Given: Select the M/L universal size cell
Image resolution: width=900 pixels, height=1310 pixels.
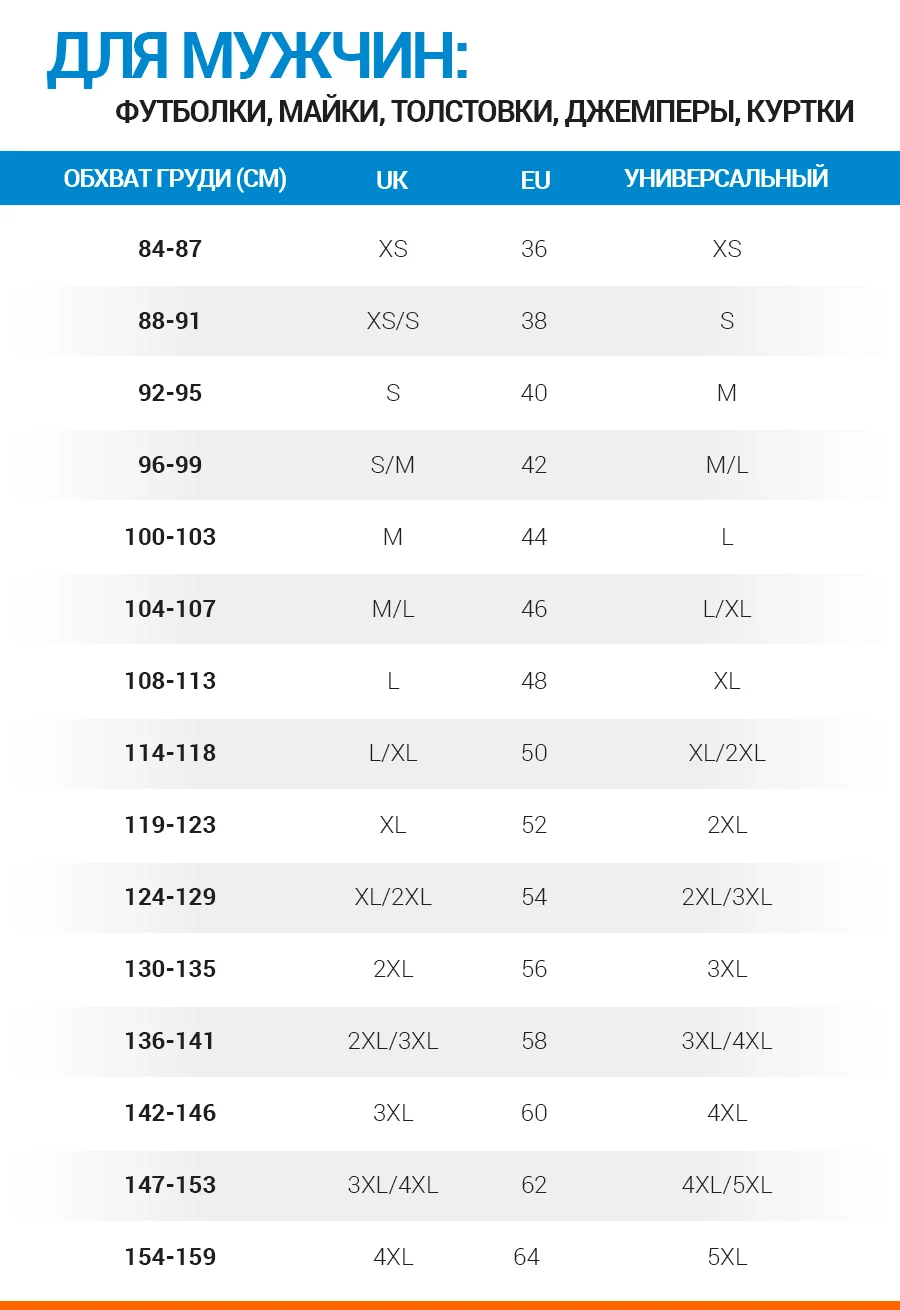Looking at the screenshot, I should point(727,465).
